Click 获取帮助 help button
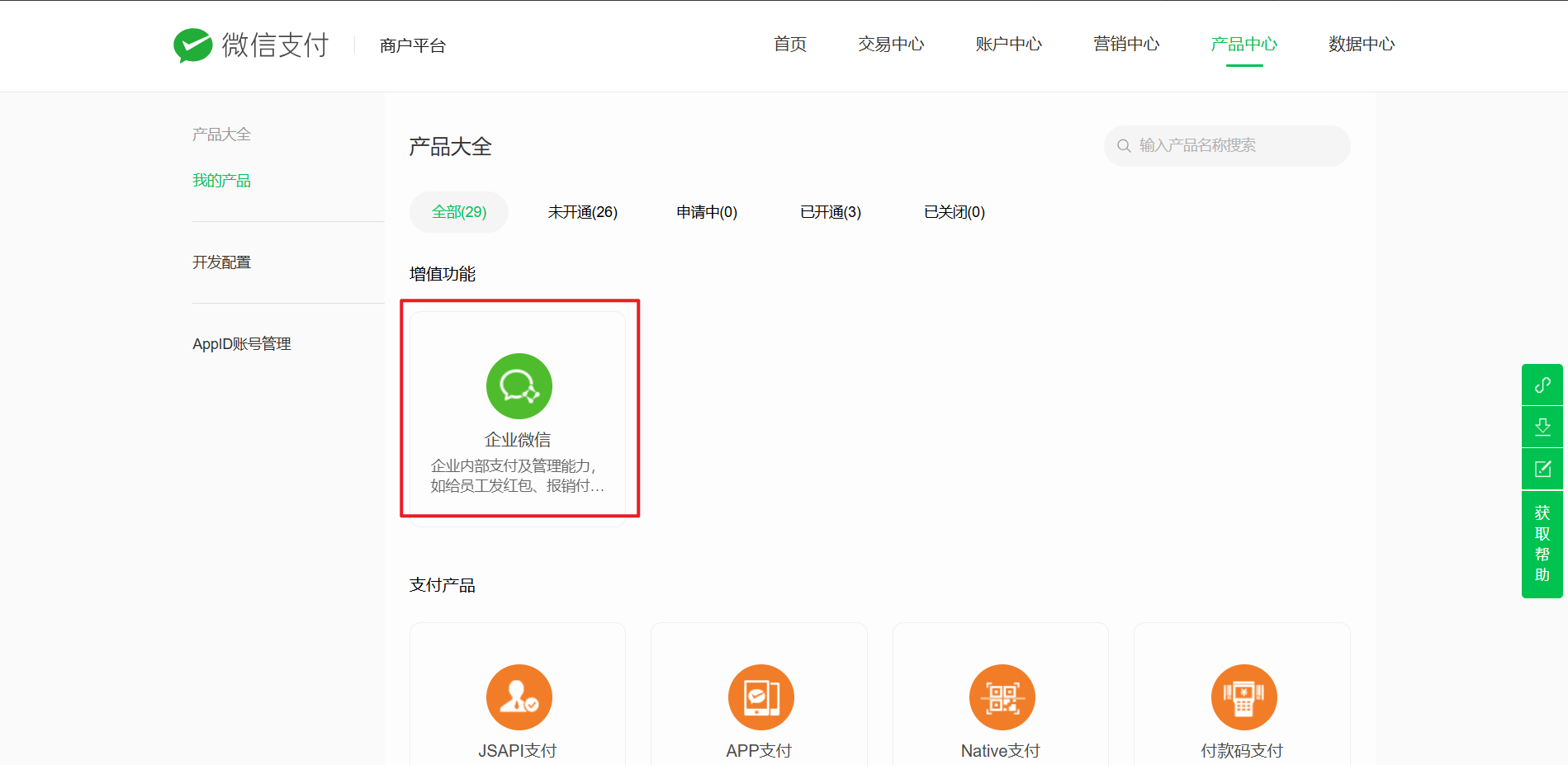This screenshot has height=765, width=1568. click(x=1542, y=545)
